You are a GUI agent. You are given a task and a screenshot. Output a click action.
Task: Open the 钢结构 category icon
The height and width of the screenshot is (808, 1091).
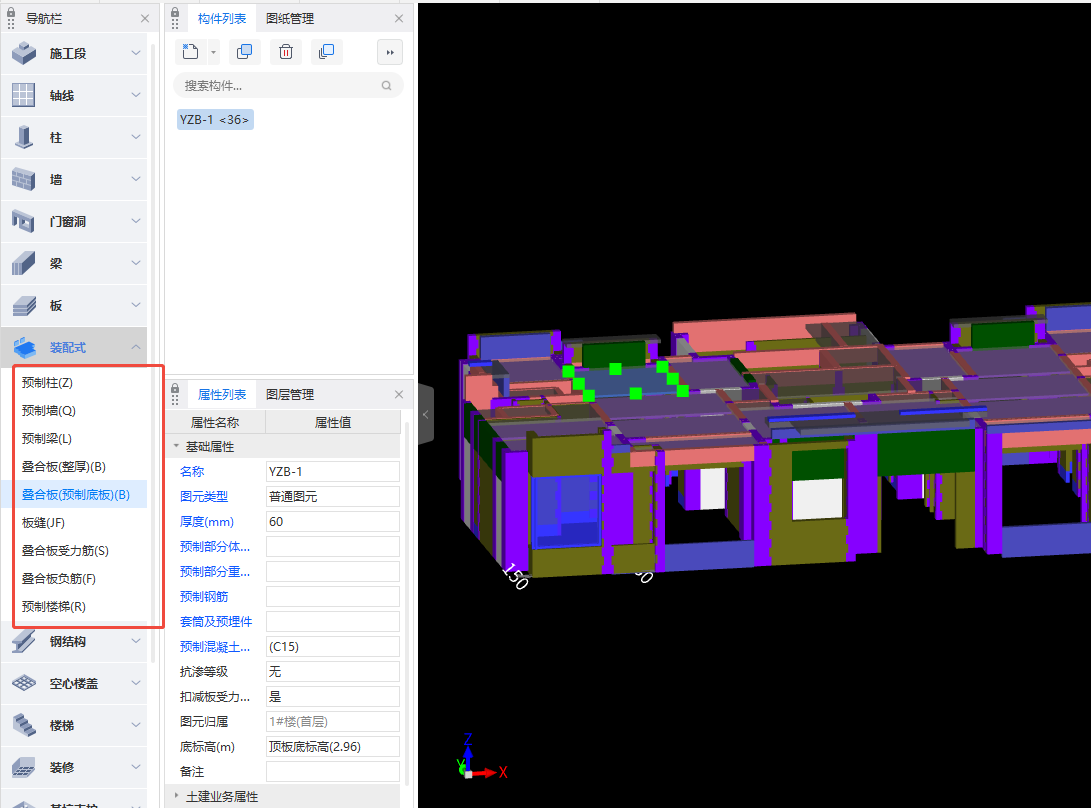[24, 642]
